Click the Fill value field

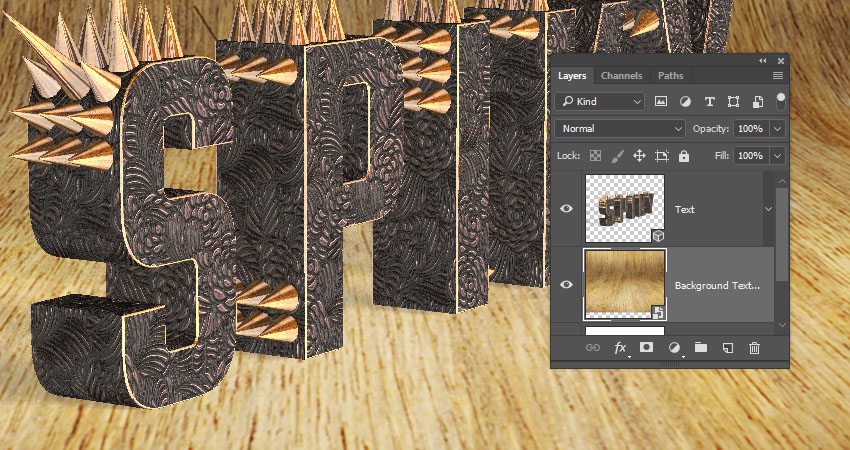click(x=752, y=156)
